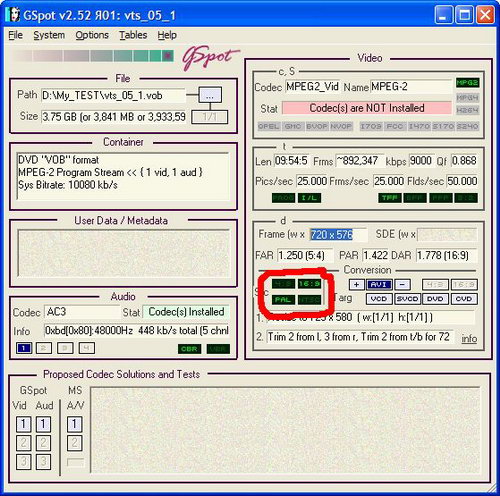The width and height of the screenshot is (500, 496).
Task: Click the info link in Conversion
Action: [469, 339]
